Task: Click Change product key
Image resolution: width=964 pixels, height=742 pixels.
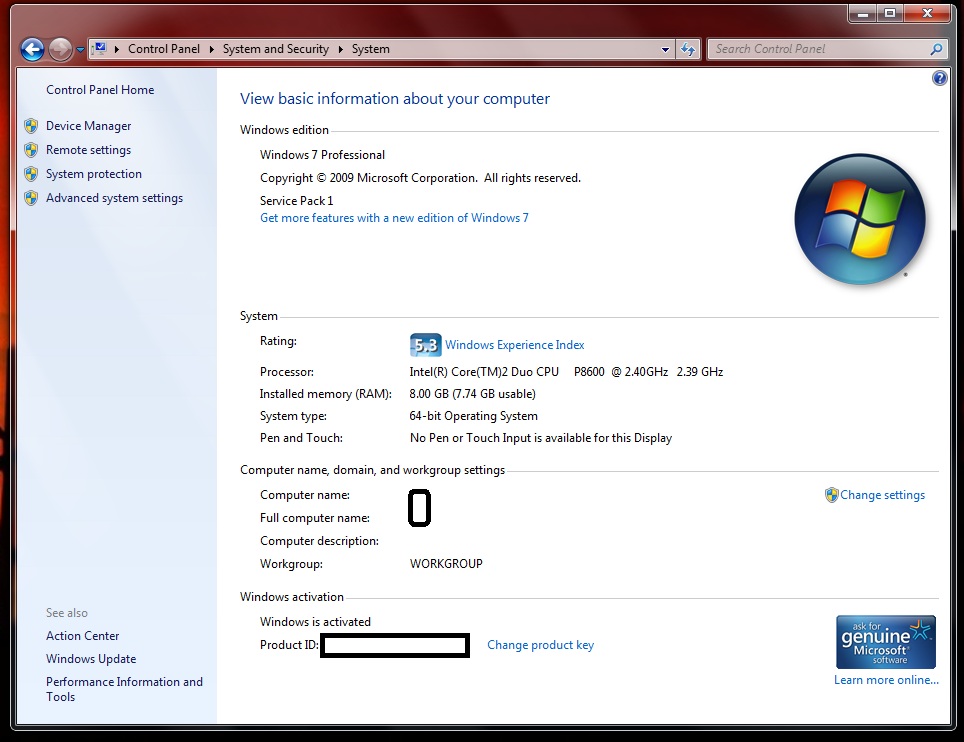Action: coord(540,645)
